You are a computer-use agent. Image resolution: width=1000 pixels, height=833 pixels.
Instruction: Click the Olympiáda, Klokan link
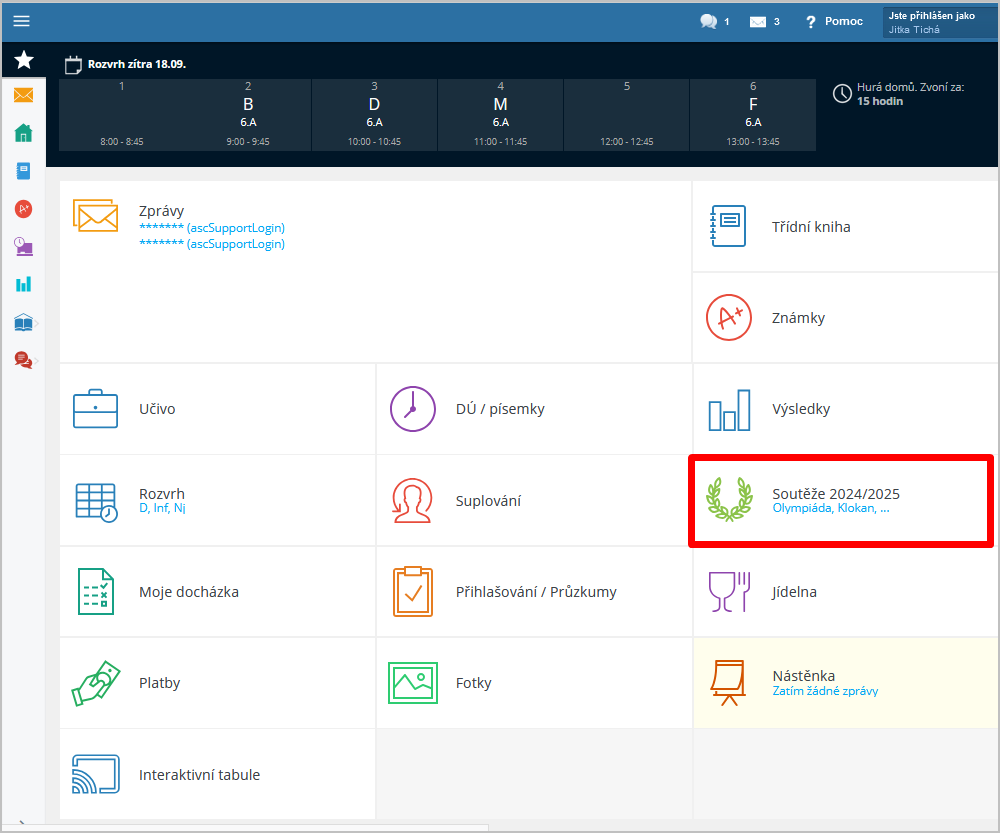tap(831, 508)
